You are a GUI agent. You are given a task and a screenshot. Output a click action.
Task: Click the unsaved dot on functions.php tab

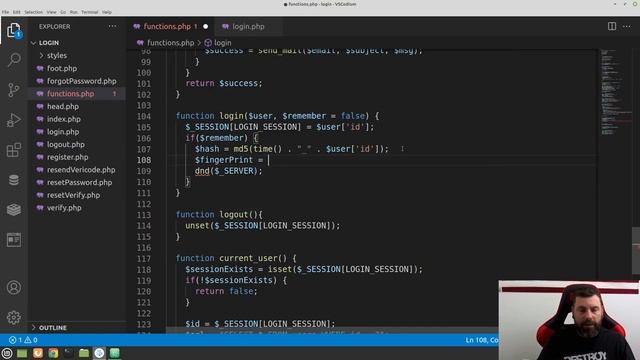coord(205,27)
